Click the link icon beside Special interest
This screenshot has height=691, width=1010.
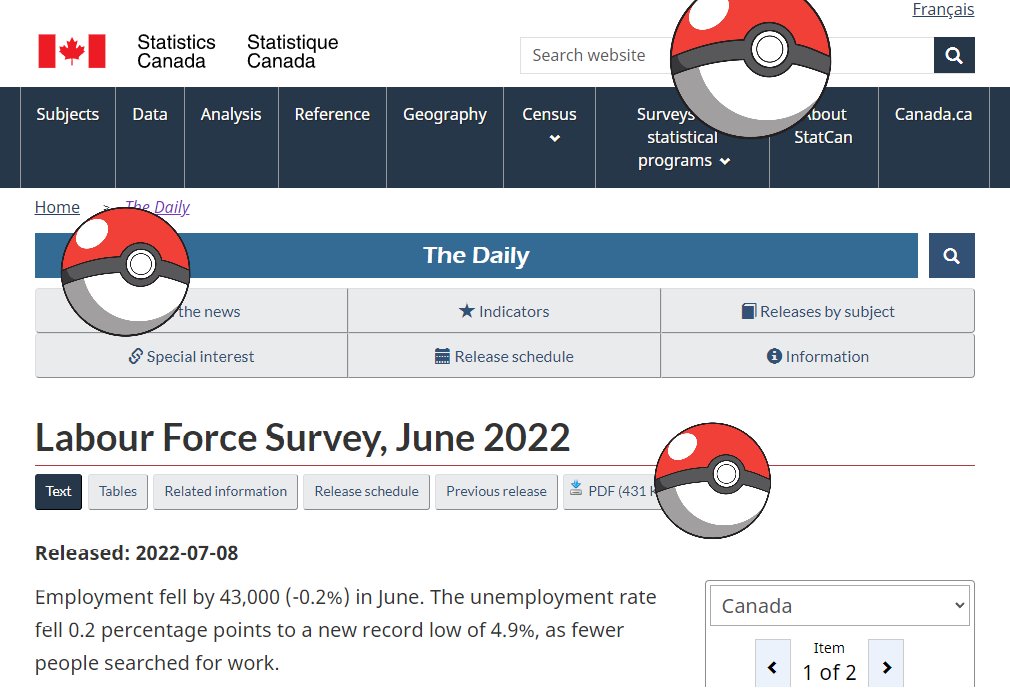pyautogui.click(x=135, y=356)
